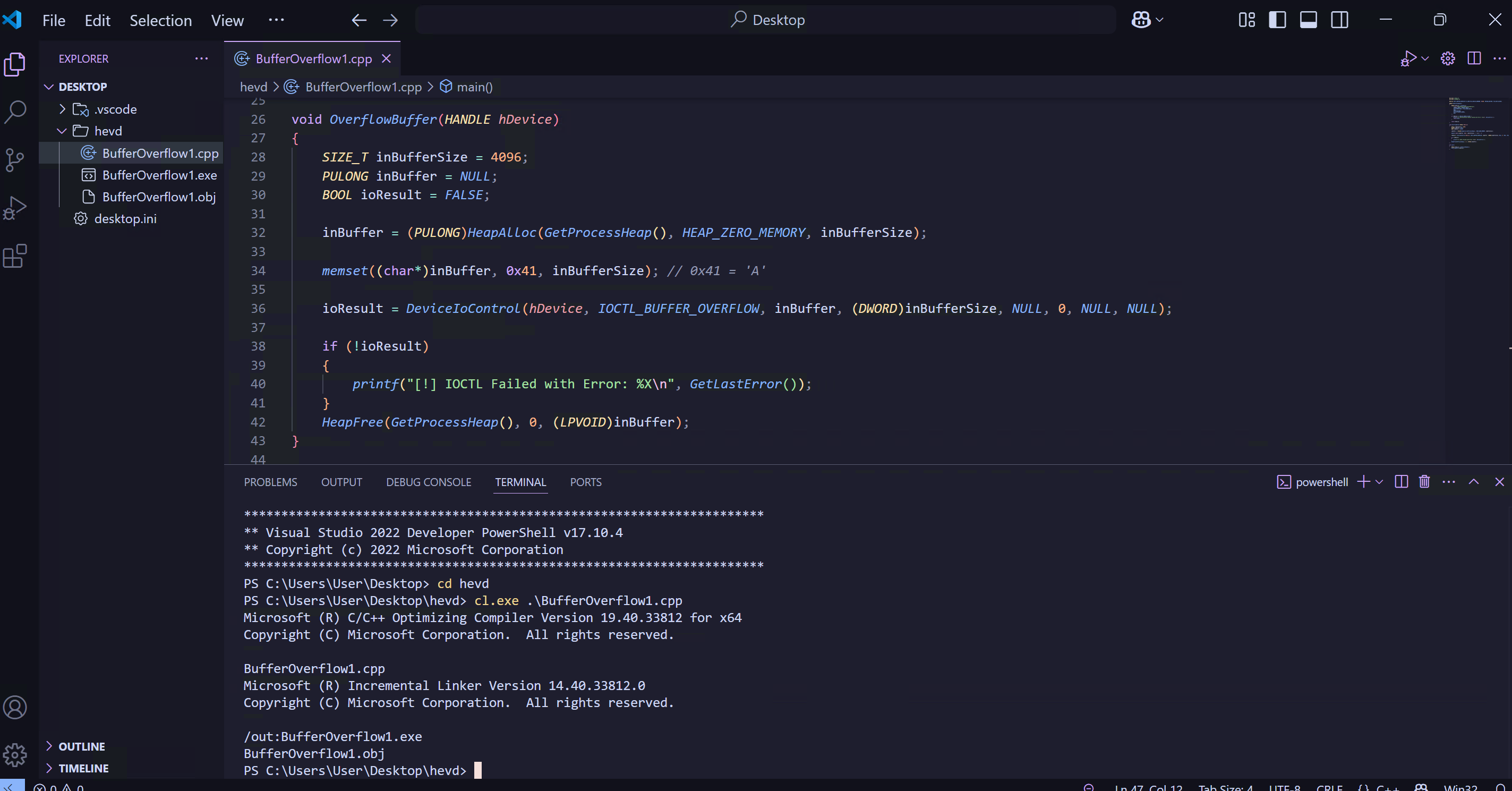Open BufferOverflow1.exe in explorer
The height and width of the screenshot is (791, 1512).
[159, 175]
